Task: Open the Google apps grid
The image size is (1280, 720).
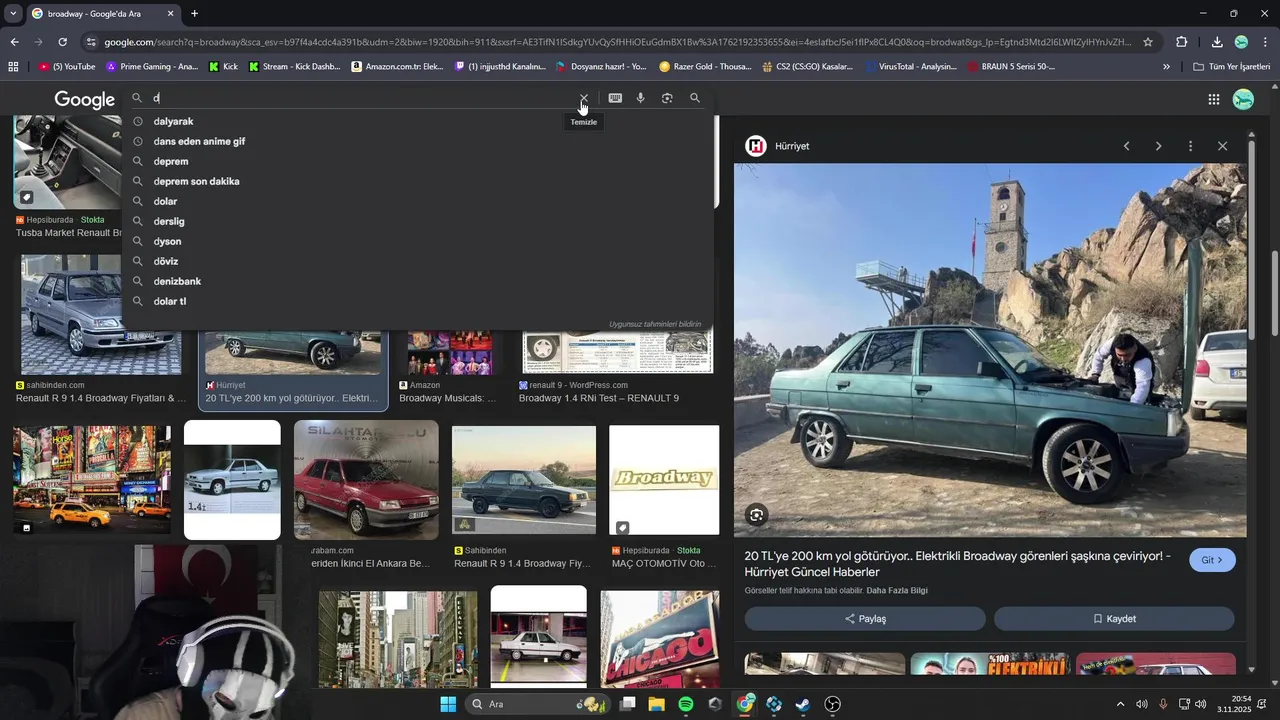Action: [1213, 99]
